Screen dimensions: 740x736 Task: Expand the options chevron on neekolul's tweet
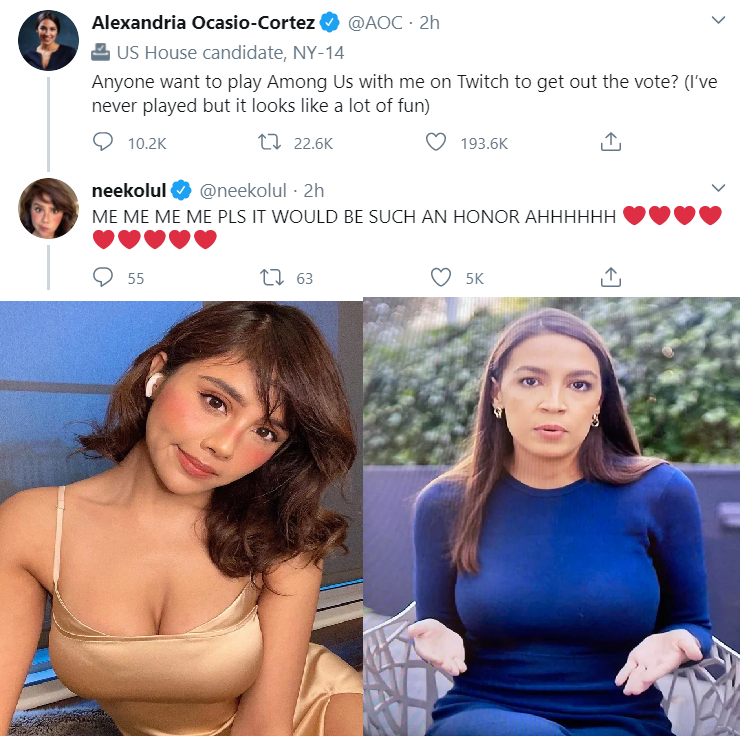[x=718, y=188]
